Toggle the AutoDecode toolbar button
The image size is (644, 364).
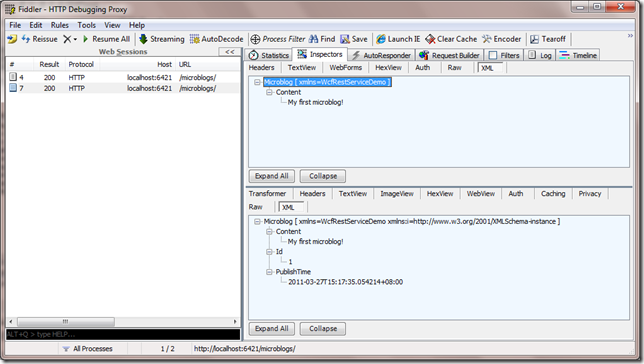click(216, 39)
